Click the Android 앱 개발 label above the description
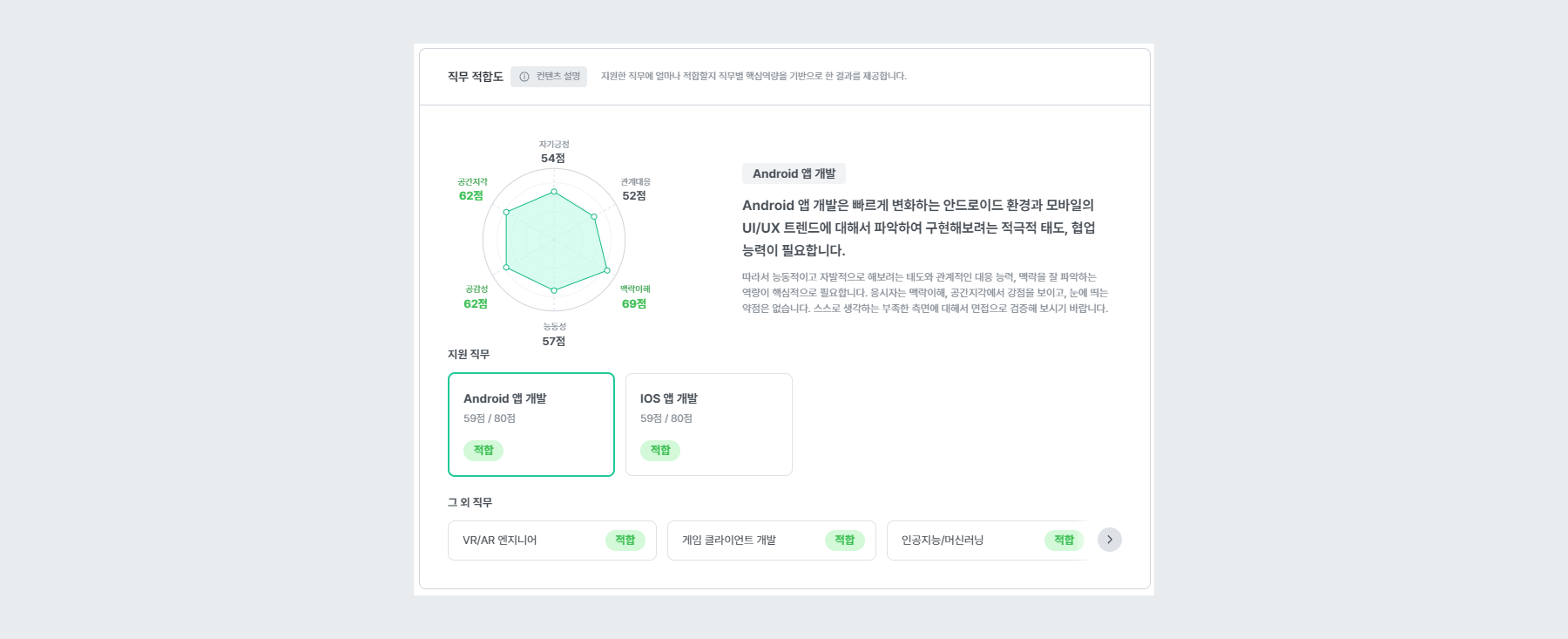Viewport: 1568px width, 639px height. pos(794,173)
